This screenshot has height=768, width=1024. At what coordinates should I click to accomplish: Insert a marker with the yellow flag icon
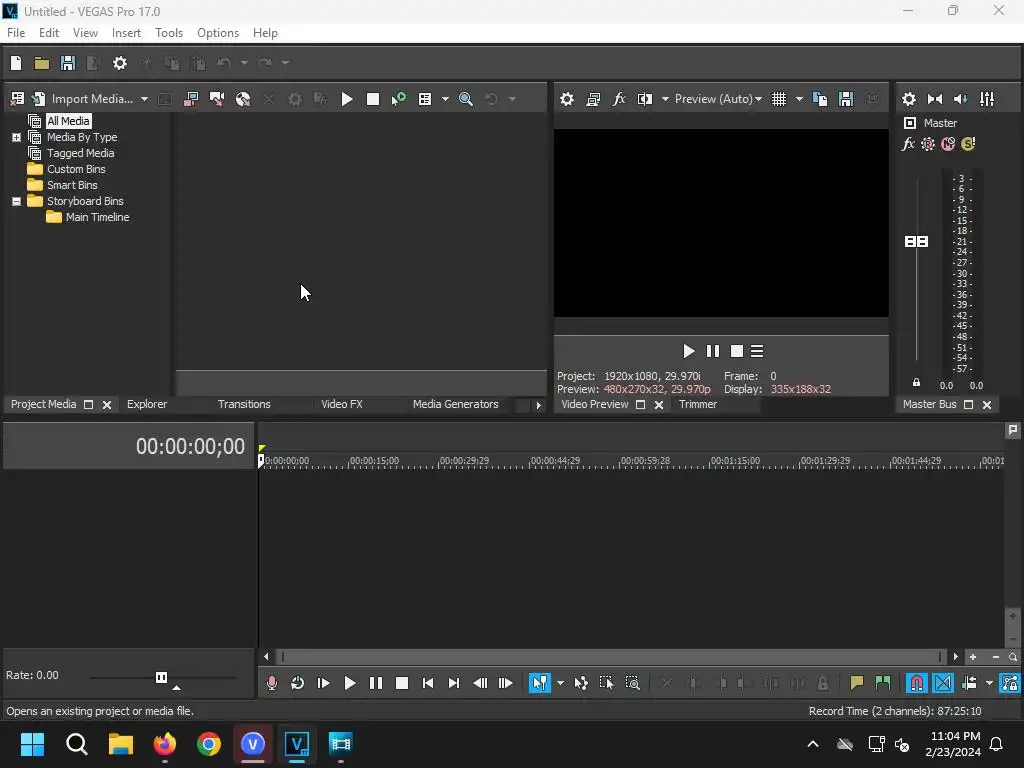(x=857, y=683)
